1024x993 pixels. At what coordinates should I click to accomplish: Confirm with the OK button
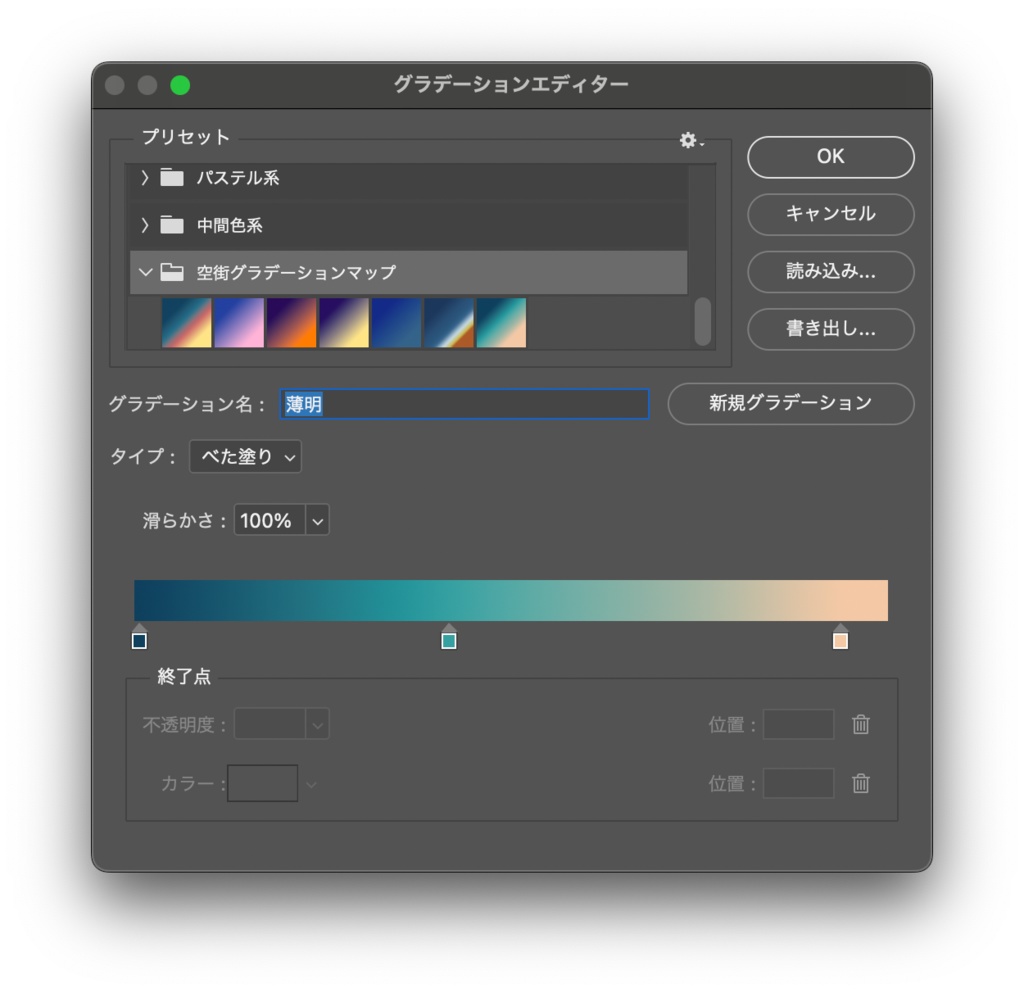click(x=831, y=157)
